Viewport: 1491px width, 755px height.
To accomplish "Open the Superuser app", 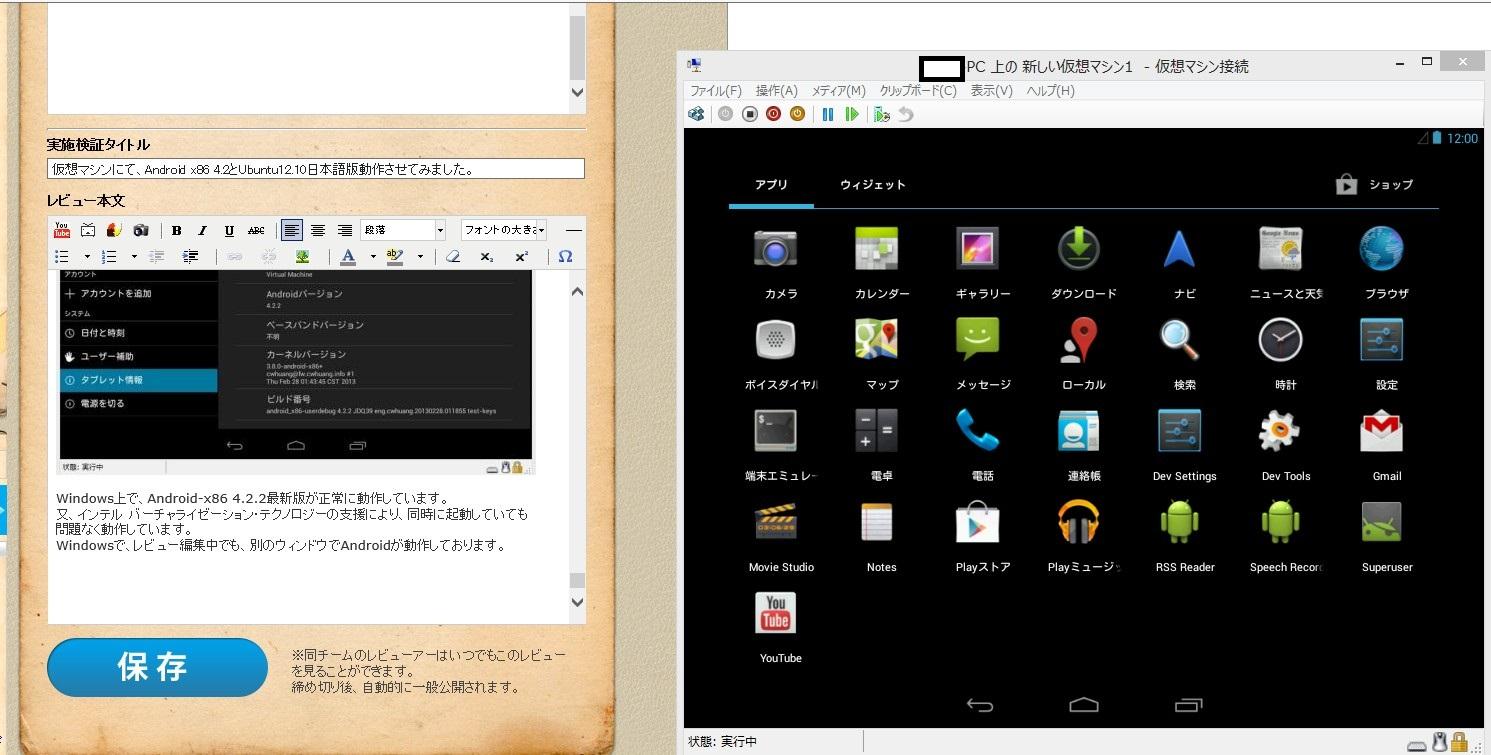I will [x=1381, y=524].
